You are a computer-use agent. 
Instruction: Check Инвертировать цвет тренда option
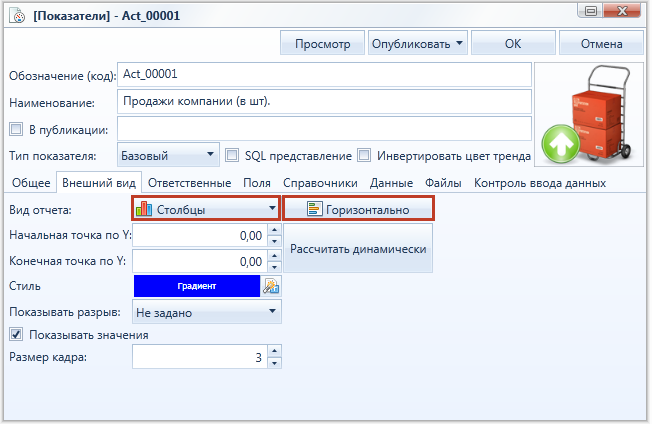(364, 155)
